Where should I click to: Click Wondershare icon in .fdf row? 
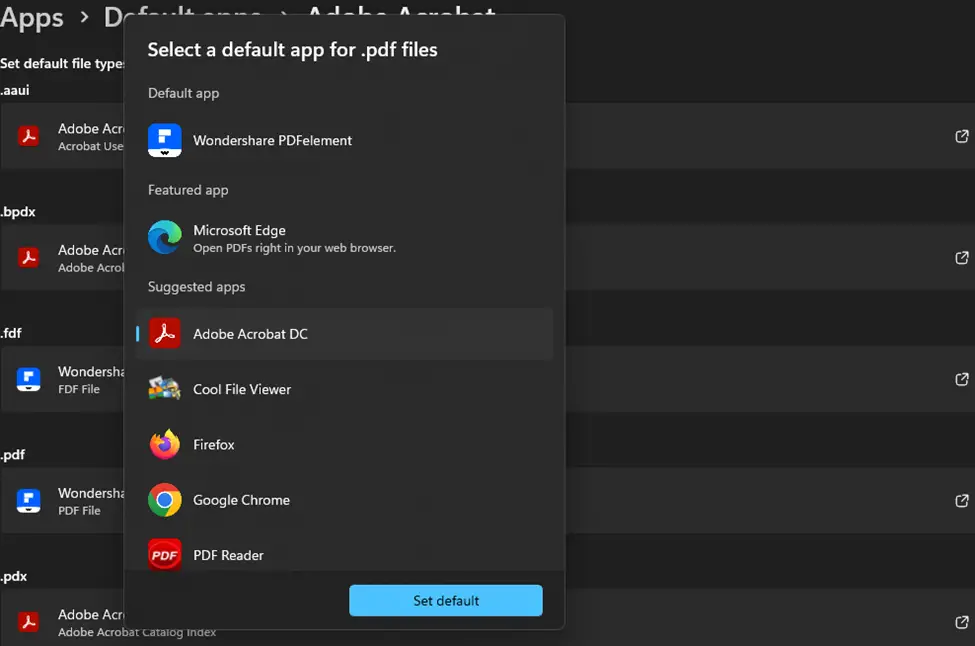[x=29, y=379]
